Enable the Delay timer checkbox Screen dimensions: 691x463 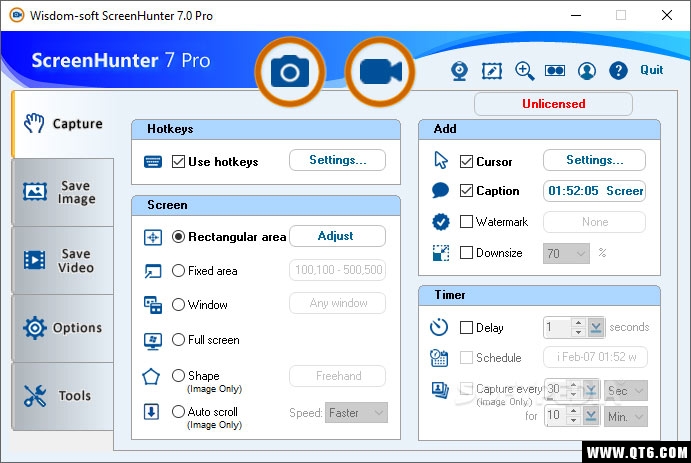(x=466, y=328)
